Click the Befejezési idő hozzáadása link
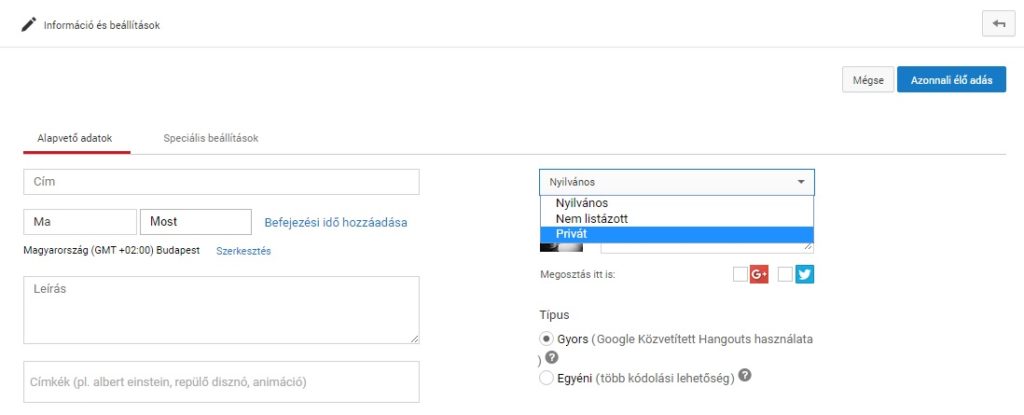Screen dimensions: 1024x415 point(335,222)
